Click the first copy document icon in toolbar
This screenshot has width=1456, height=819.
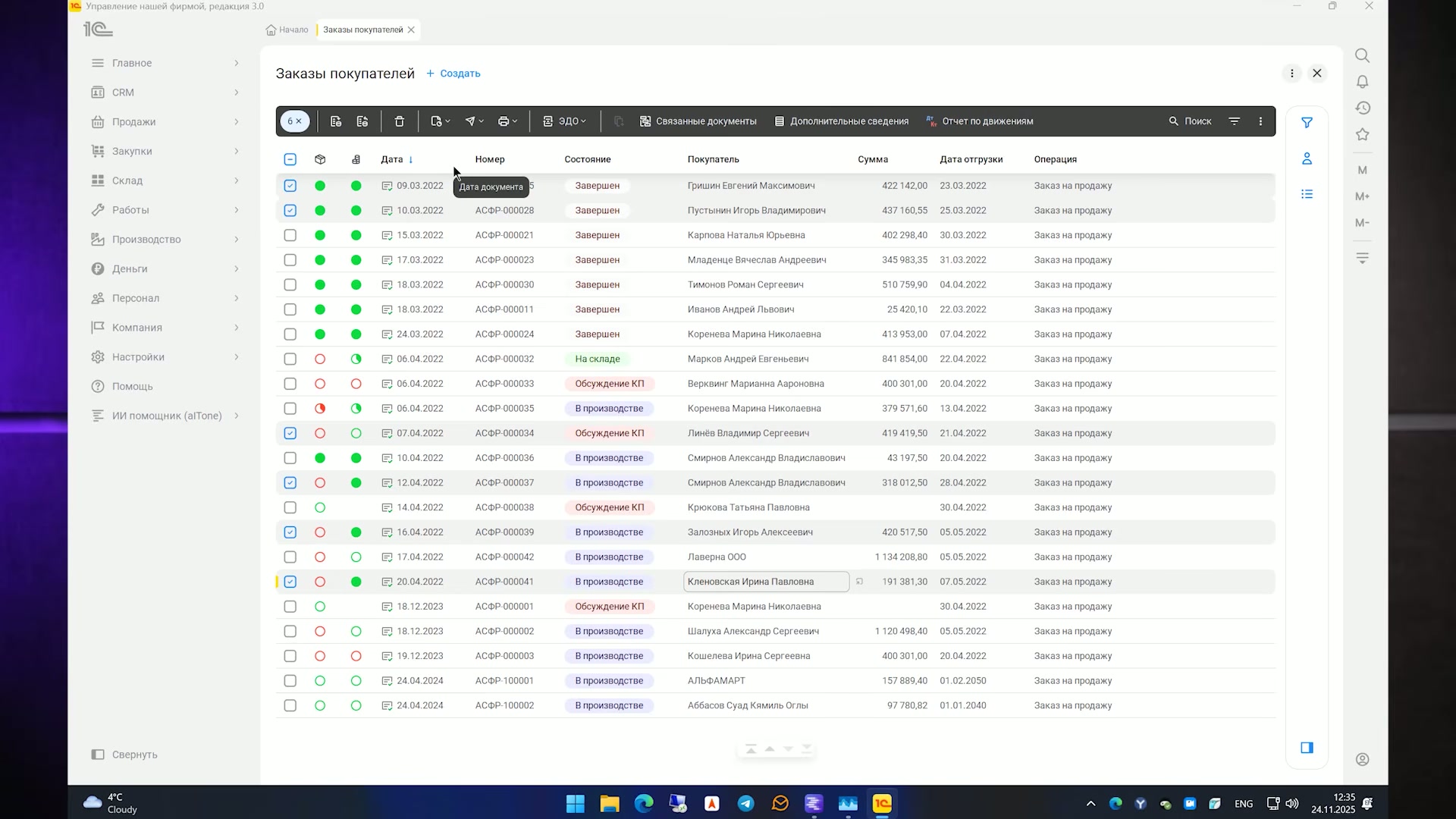(x=336, y=121)
